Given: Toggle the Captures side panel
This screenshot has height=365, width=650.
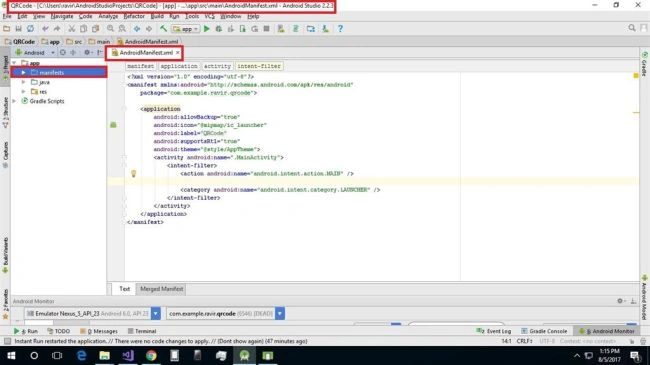Looking at the screenshot, I should coord(5,154).
